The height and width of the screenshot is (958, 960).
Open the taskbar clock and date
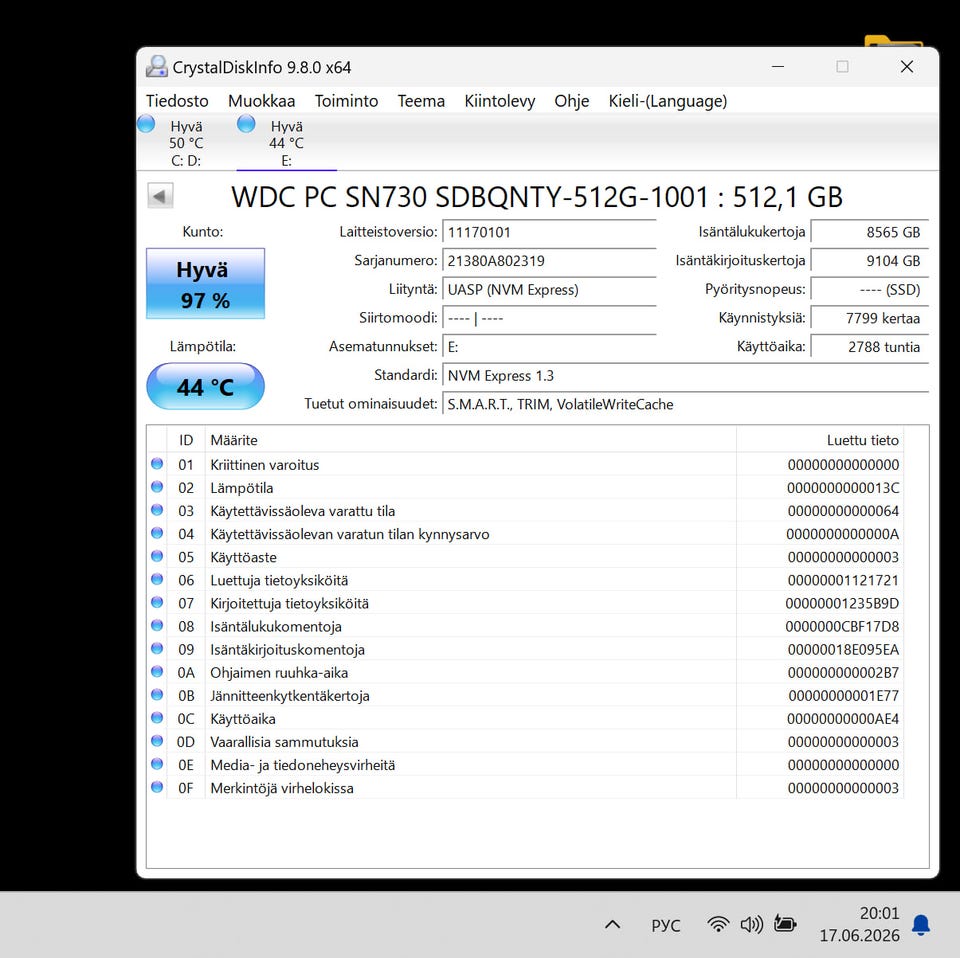pyautogui.click(x=860, y=924)
